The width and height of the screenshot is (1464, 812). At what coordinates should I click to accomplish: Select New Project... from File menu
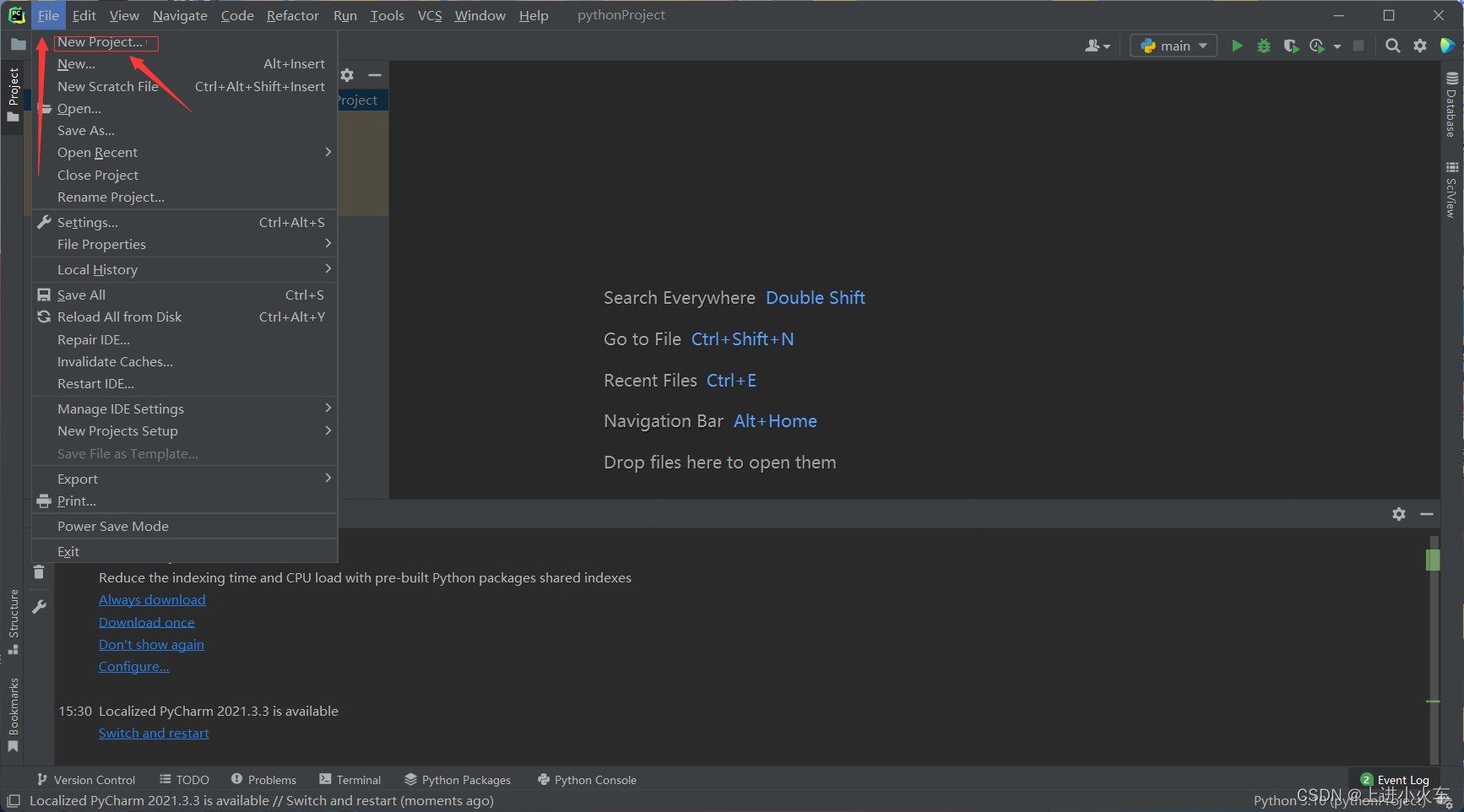point(184,41)
